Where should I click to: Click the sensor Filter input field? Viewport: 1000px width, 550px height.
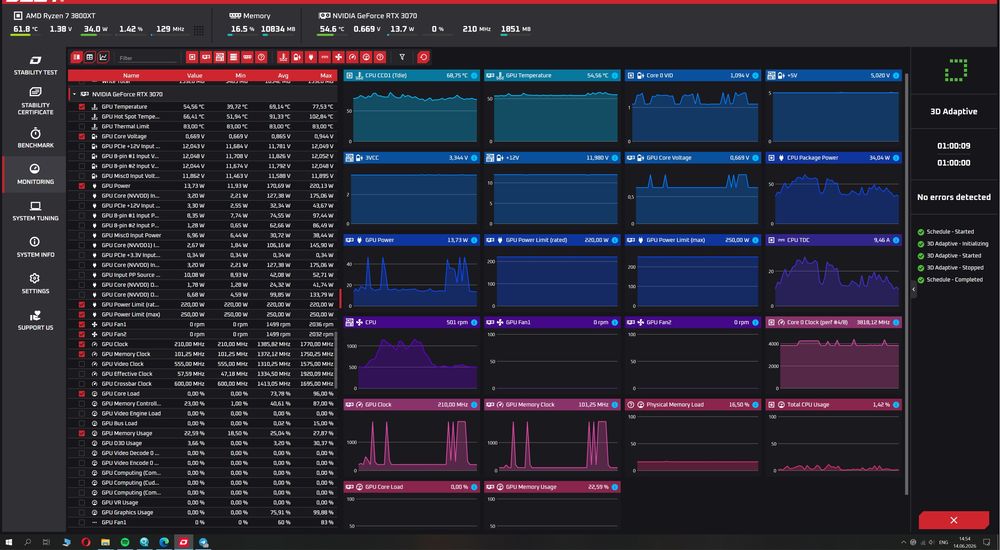click(x=147, y=58)
